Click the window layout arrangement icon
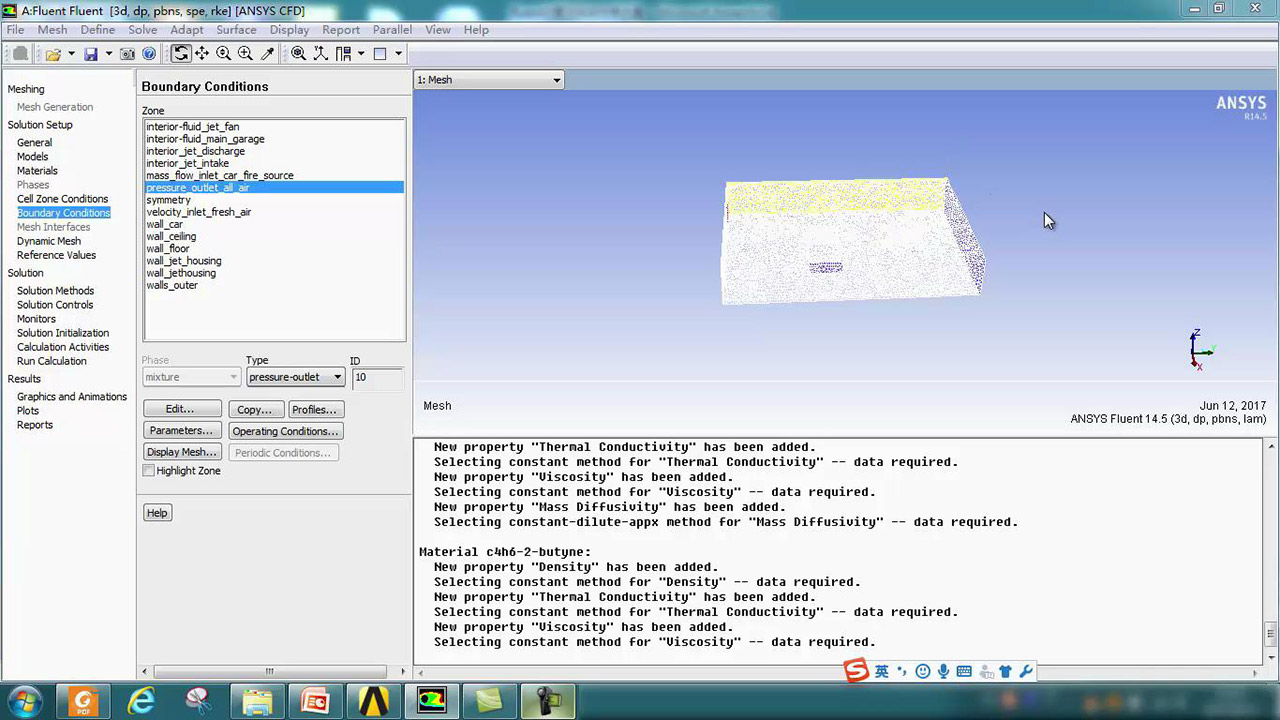The height and width of the screenshot is (720, 1280). 343,54
